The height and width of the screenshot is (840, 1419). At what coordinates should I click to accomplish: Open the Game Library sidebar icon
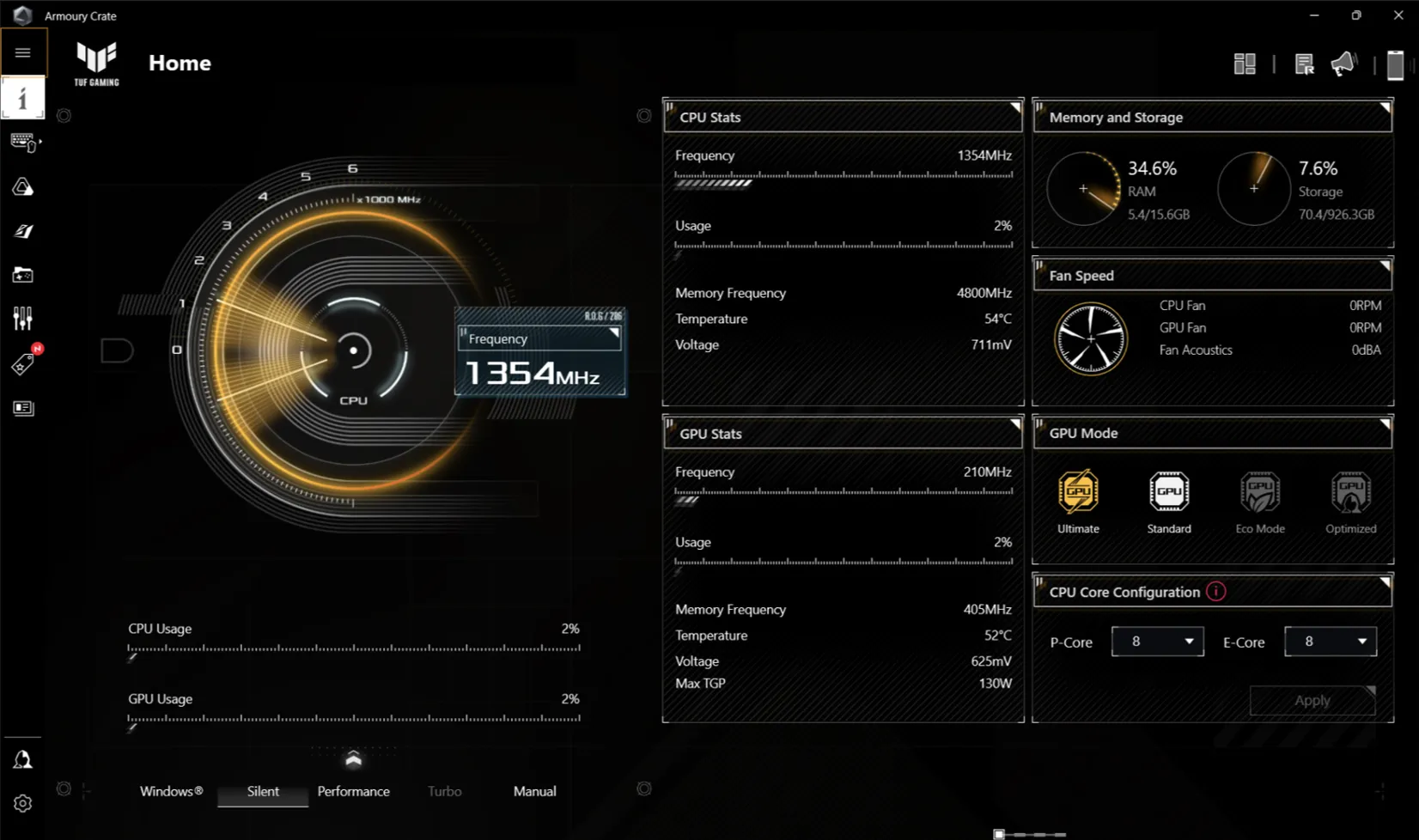pos(23,275)
